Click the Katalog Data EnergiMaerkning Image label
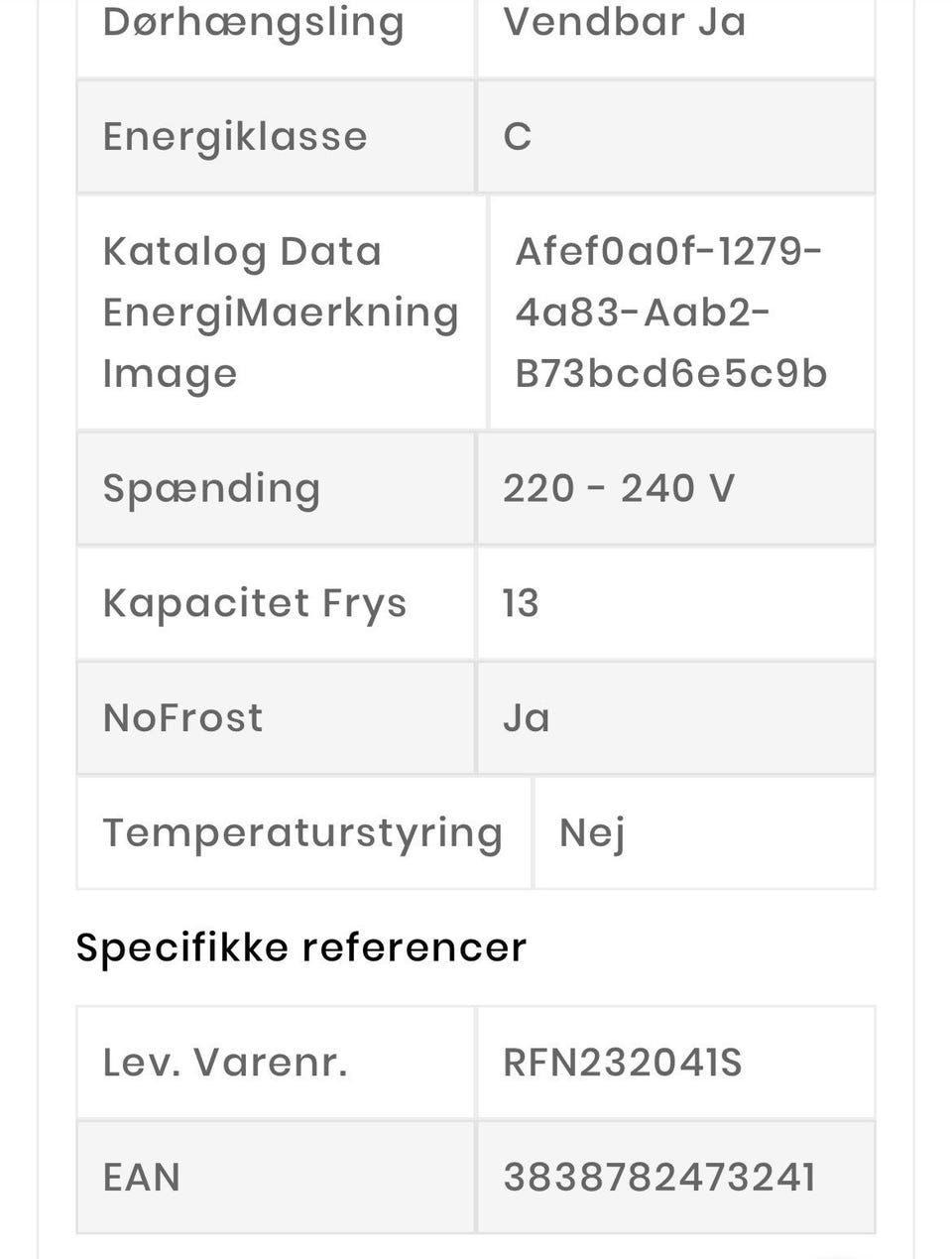 281,312
